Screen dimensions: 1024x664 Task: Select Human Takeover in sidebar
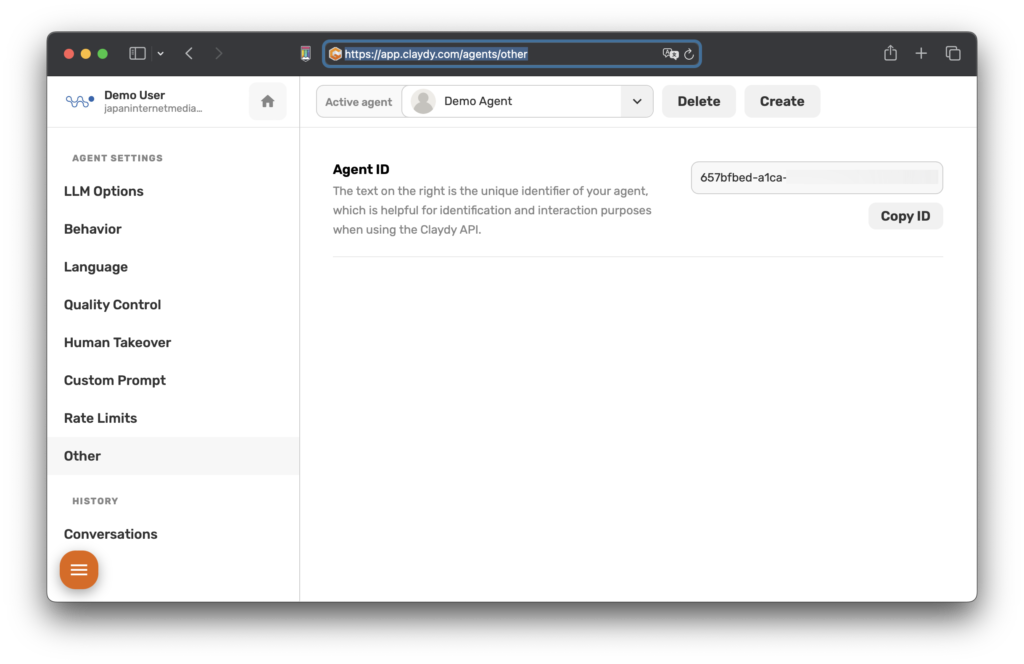pos(117,342)
